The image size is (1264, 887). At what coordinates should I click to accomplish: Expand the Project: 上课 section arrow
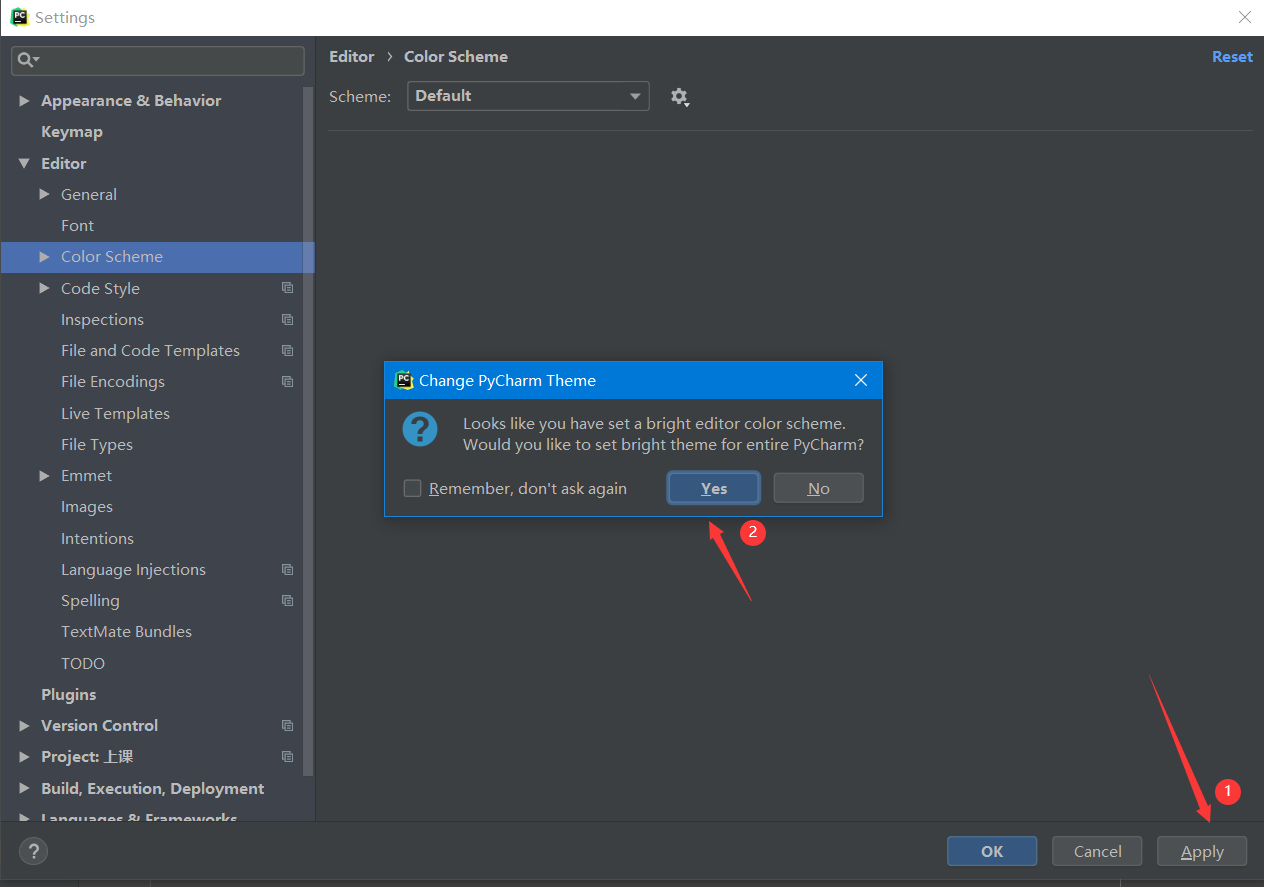[24, 757]
